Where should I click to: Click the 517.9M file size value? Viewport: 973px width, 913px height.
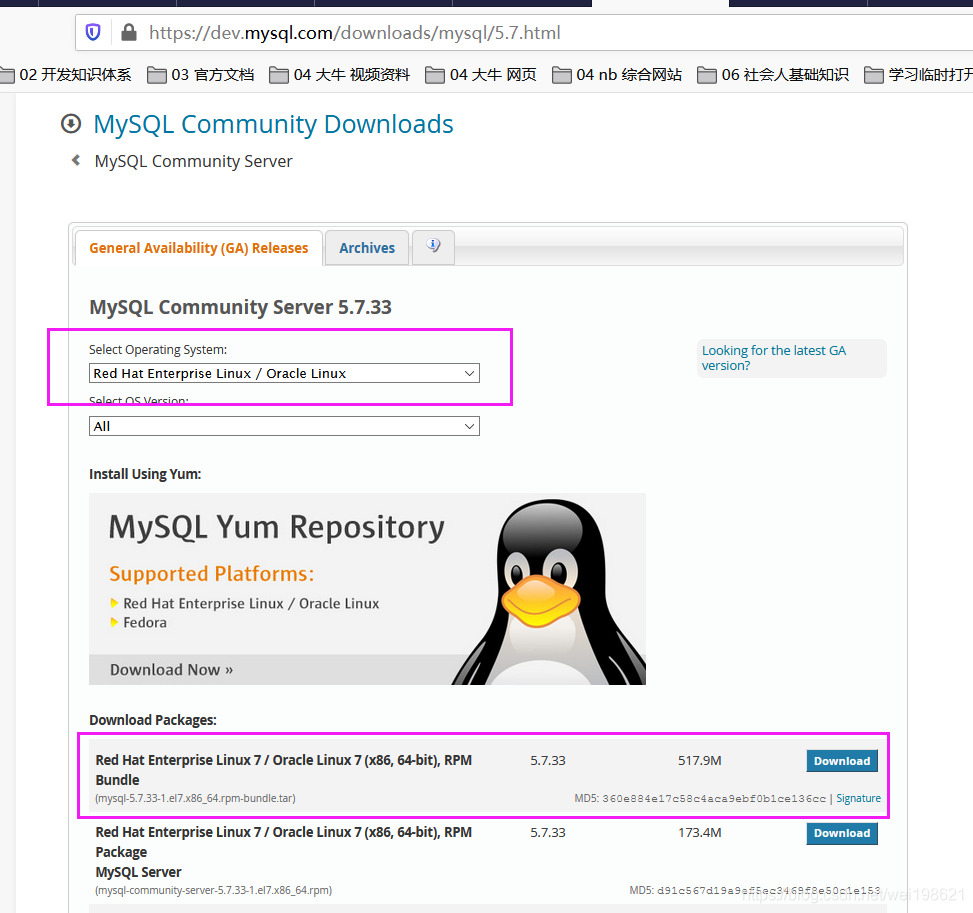click(699, 760)
